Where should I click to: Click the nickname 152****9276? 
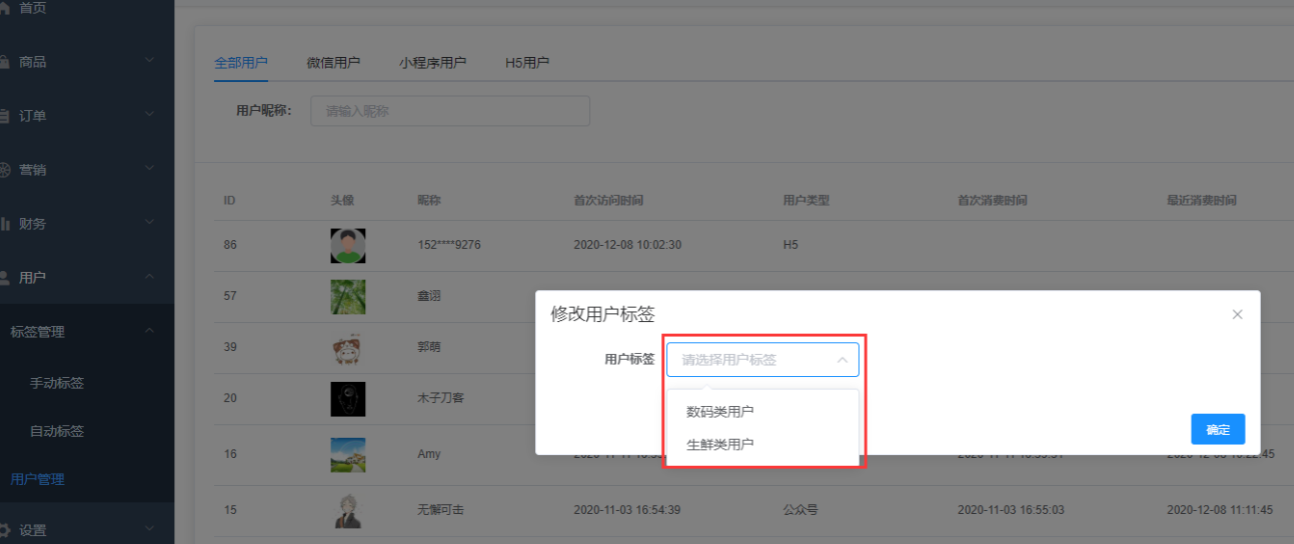click(449, 245)
